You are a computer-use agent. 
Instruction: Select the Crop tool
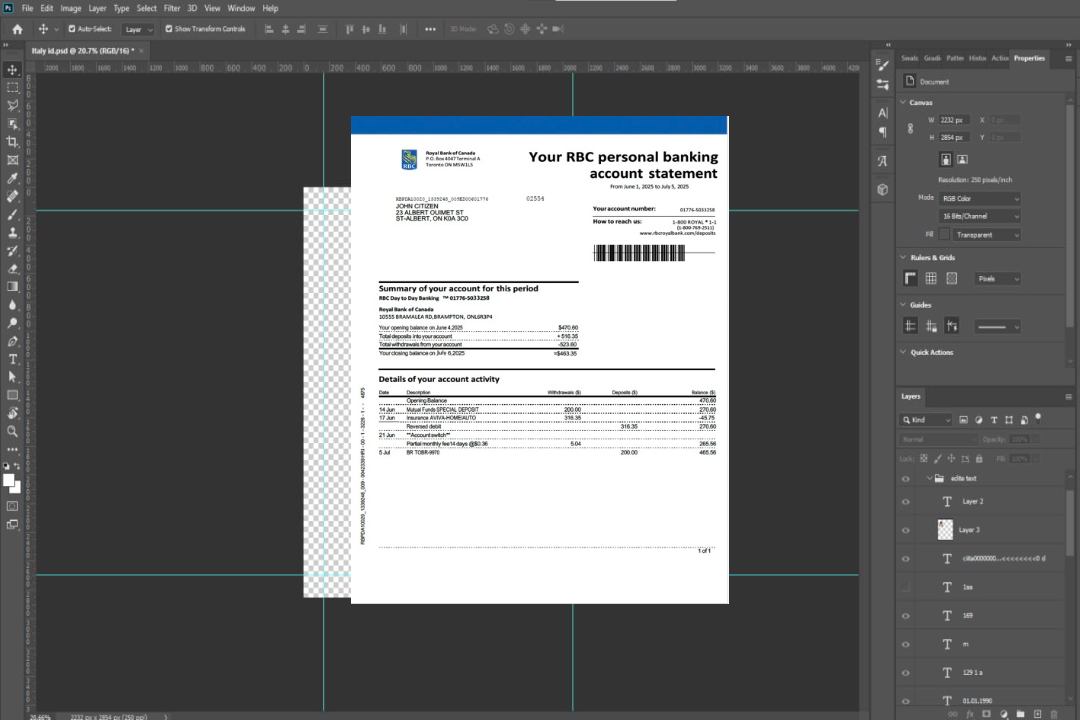point(12,142)
